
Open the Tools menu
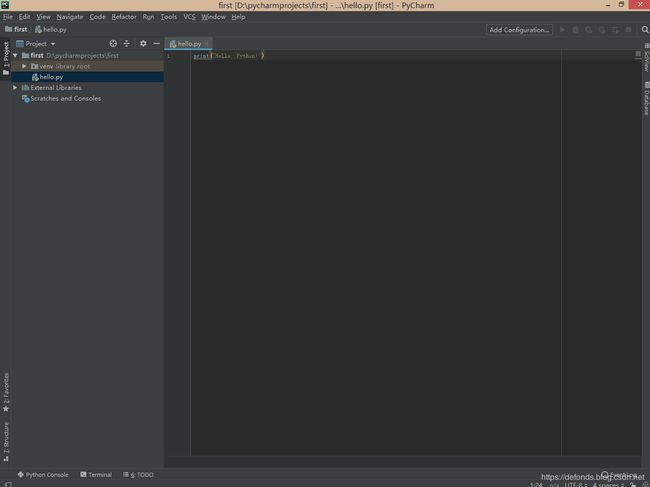(x=169, y=17)
